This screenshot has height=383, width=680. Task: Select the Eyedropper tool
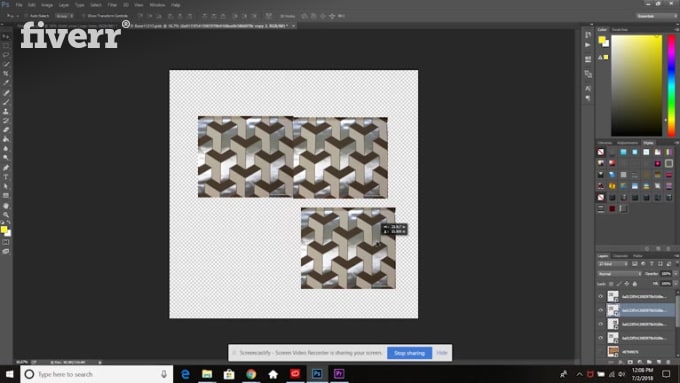pyautogui.click(x=6, y=83)
